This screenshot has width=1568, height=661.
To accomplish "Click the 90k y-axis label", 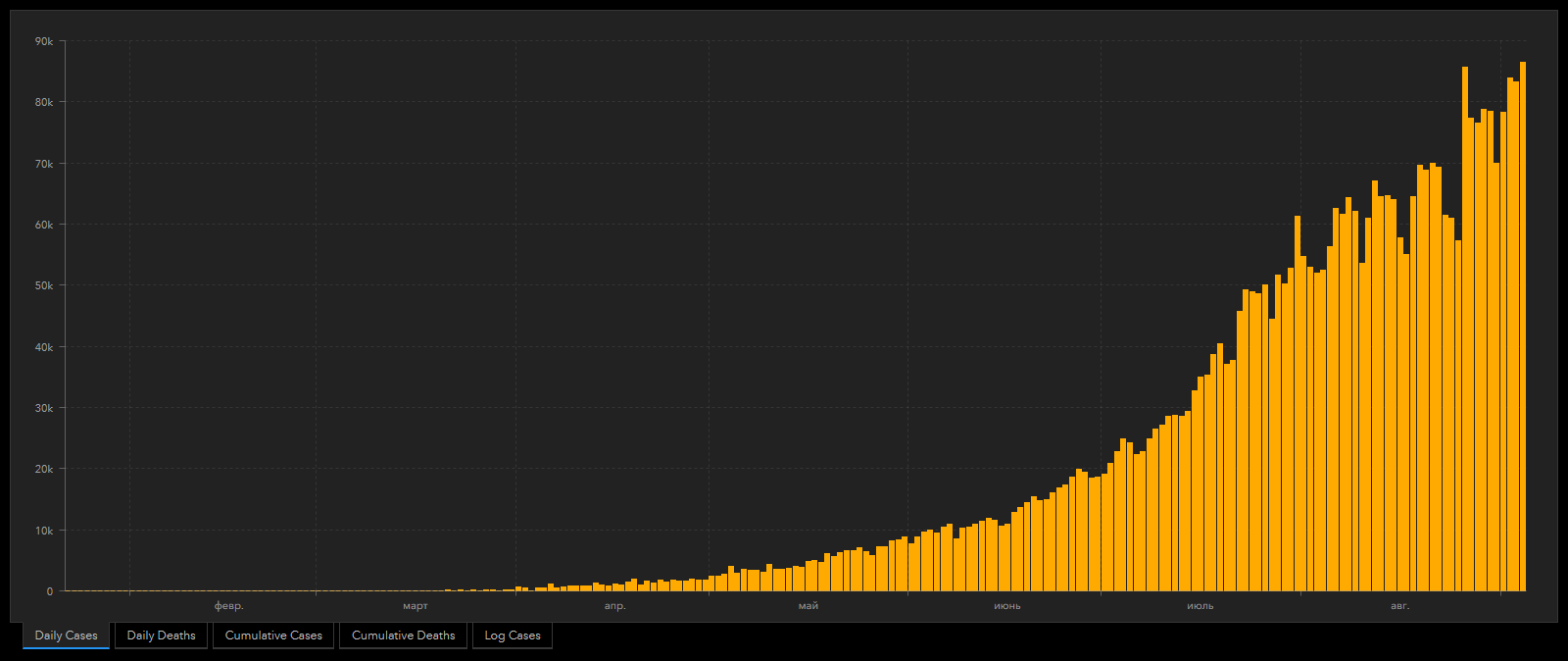I will [x=44, y=41].
